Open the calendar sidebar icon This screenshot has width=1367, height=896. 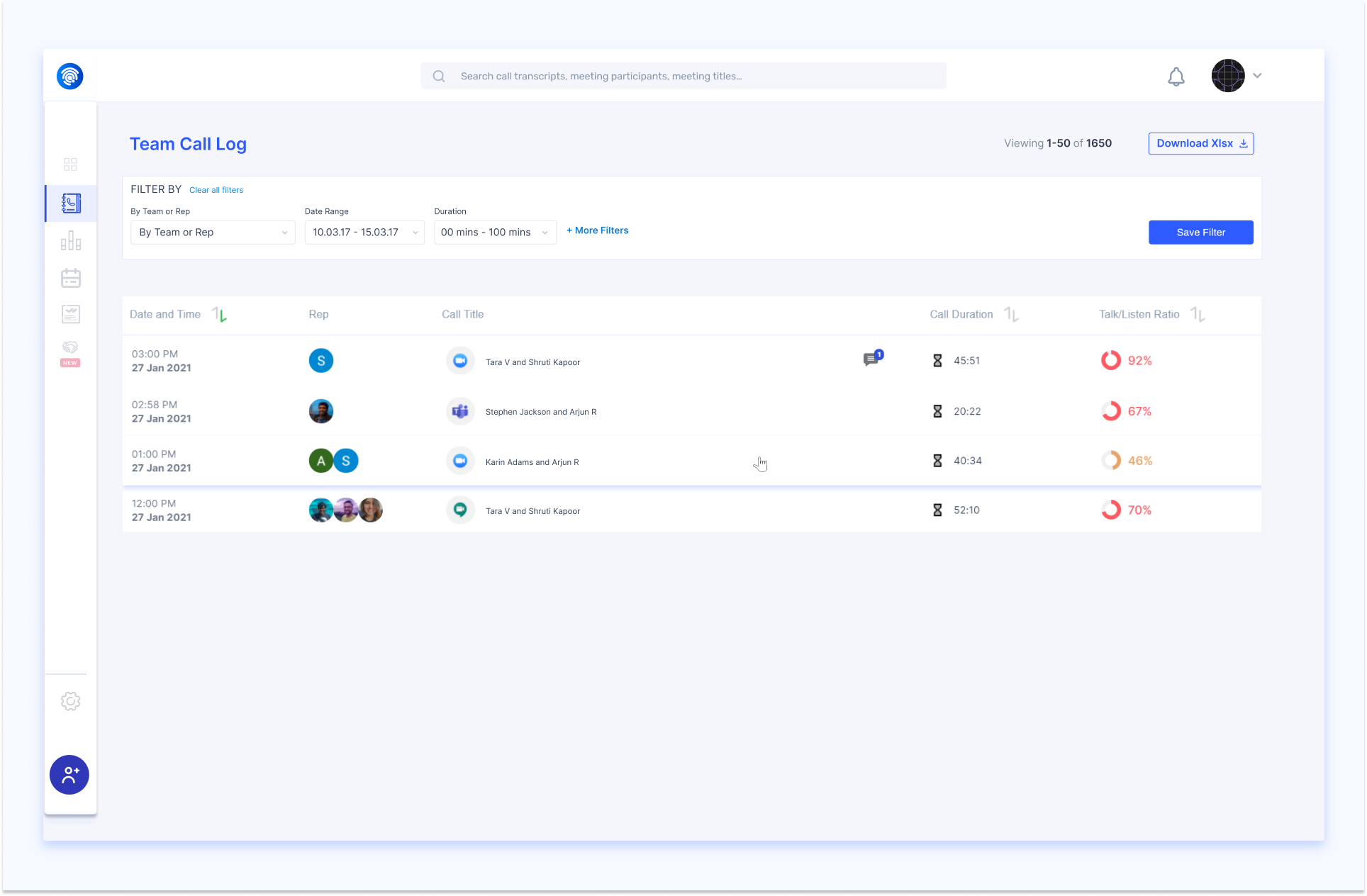[x=71, y=278]
